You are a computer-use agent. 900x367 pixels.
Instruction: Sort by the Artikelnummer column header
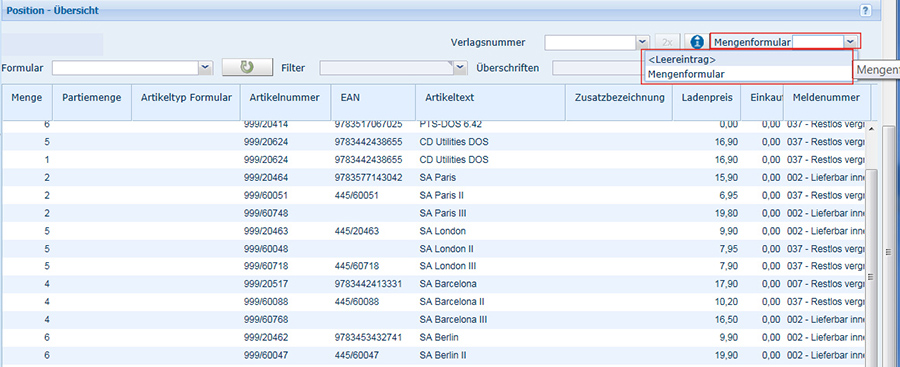[x=284, y=103]
